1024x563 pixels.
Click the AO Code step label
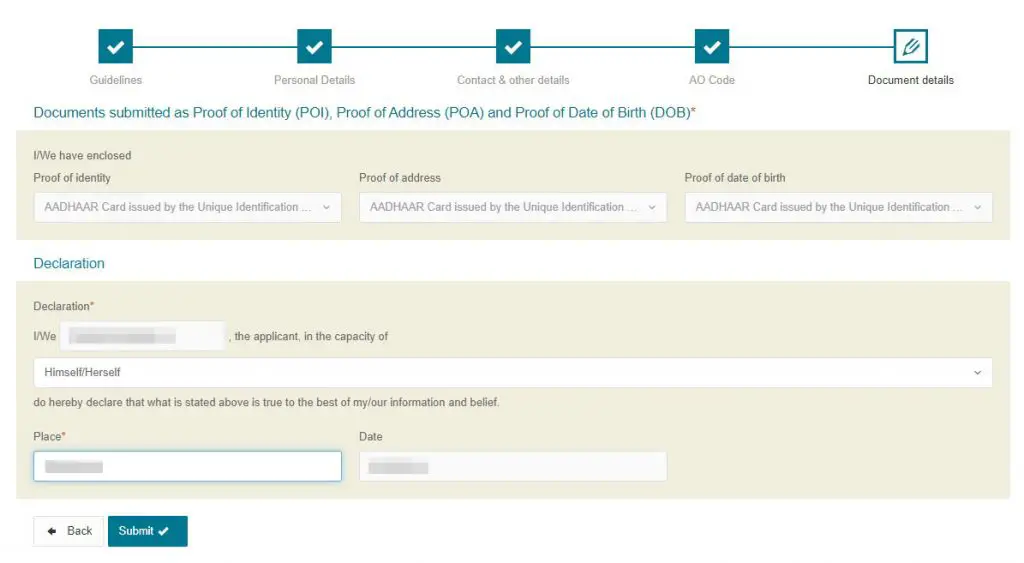[x=711, y=80]
